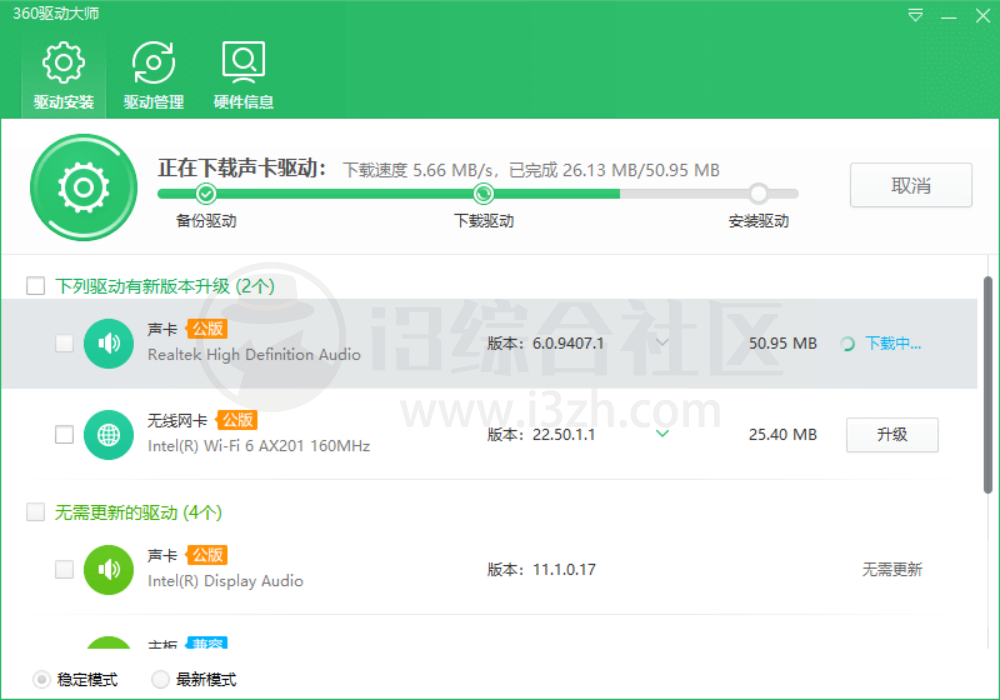Check the Intel Display Audio checkbox
Image resolution: width=1000 pixels, height=700 pixels.
[x=64, y=569]
